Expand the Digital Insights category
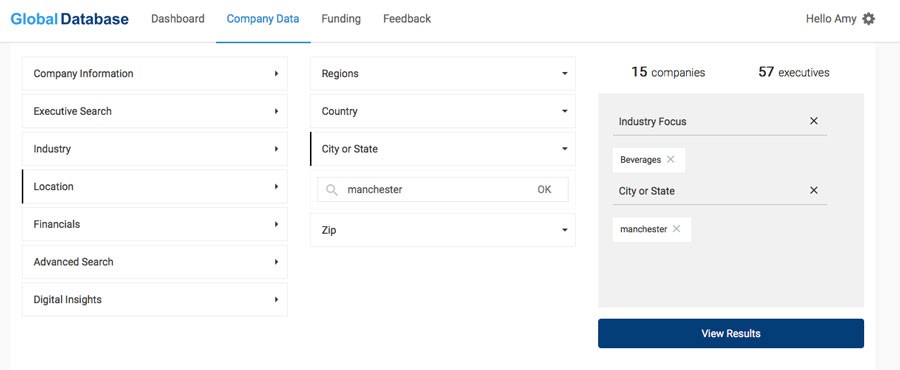 click(x=154, y=299)
